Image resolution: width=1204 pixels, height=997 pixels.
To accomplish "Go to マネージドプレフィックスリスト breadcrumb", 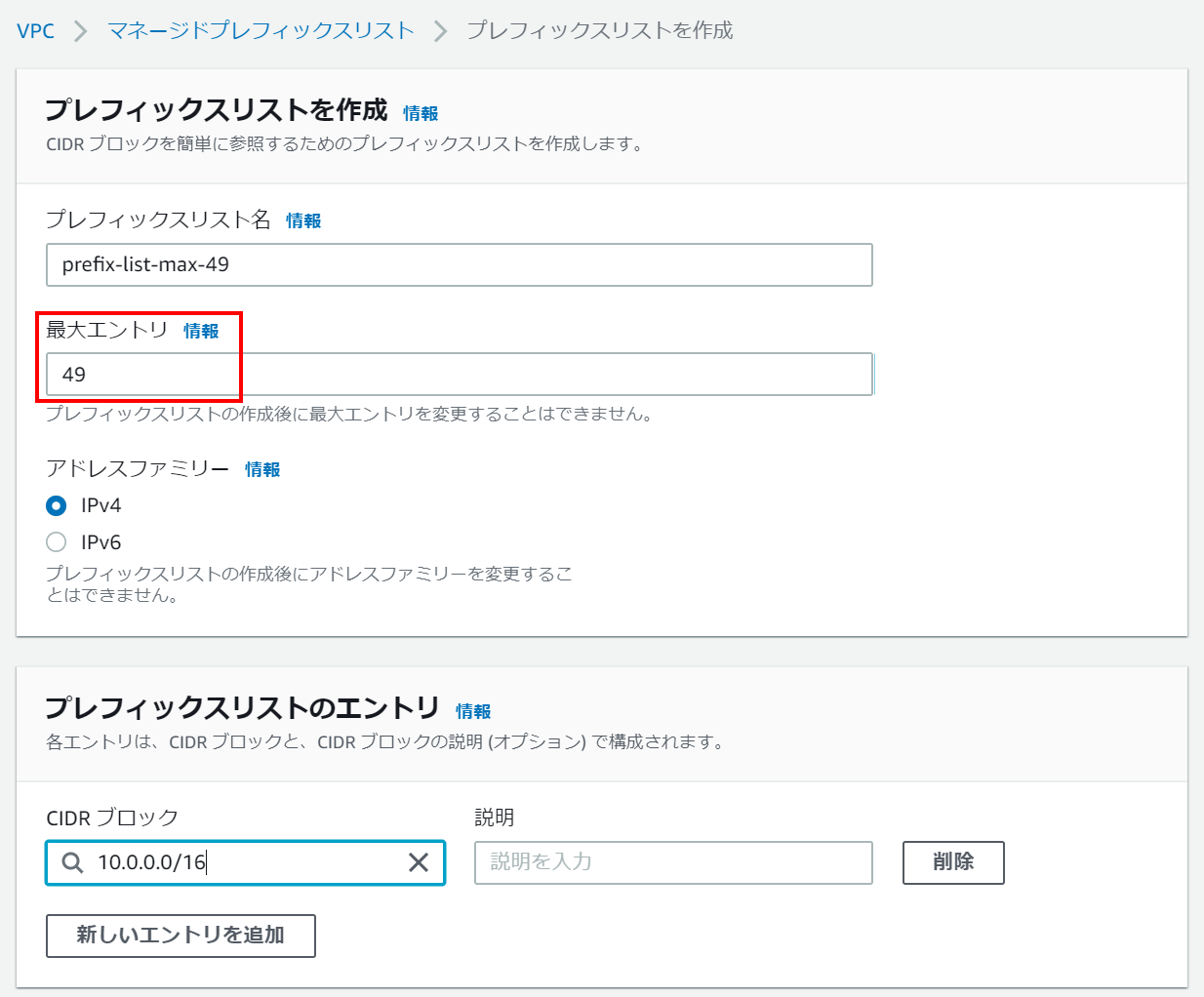I will pyautogui.click(x=261, y=31).
